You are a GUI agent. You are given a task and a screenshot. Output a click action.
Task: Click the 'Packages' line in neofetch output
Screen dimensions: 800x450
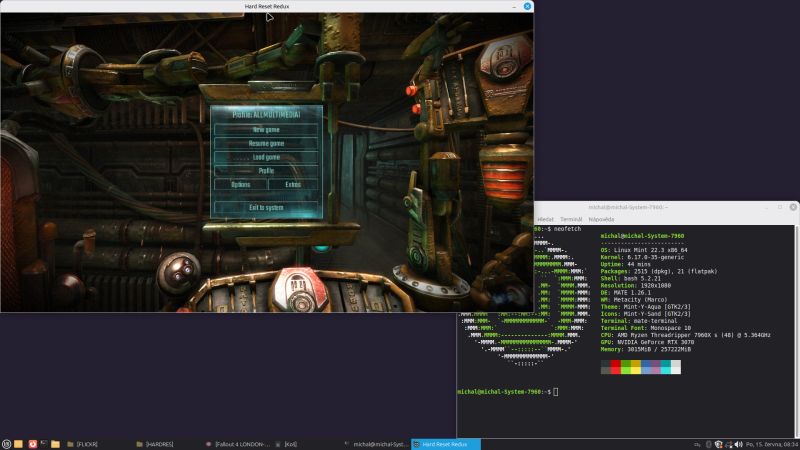click(x=659, y=271)
